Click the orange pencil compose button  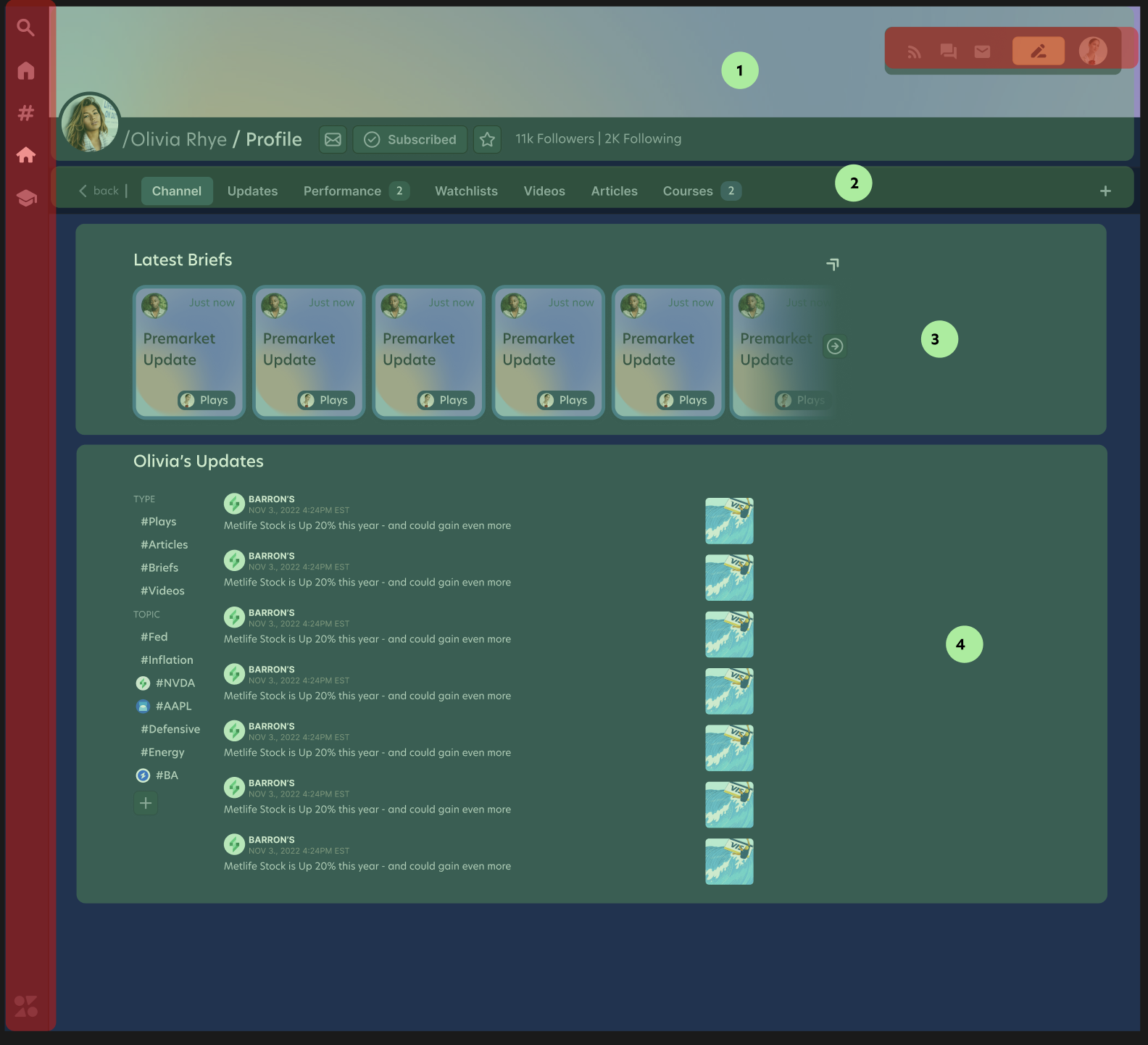(x=1039, y=51)
